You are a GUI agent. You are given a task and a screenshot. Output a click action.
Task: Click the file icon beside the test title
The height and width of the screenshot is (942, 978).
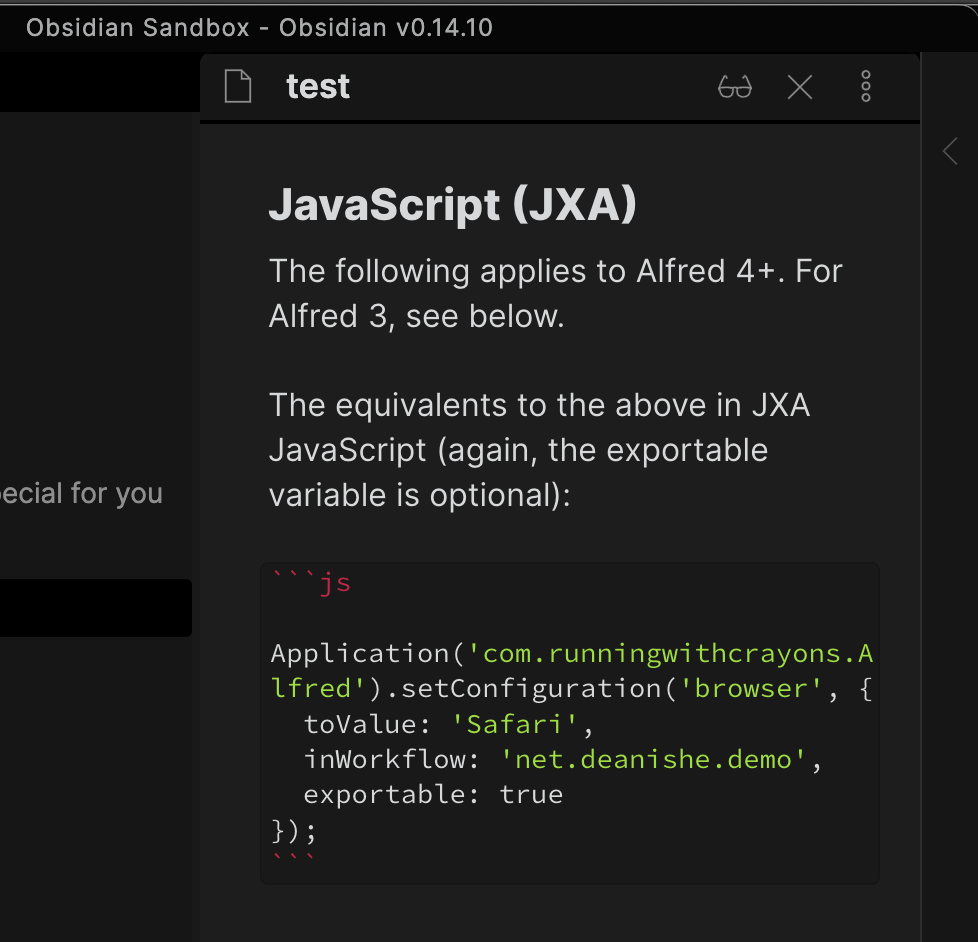(238, 87)
